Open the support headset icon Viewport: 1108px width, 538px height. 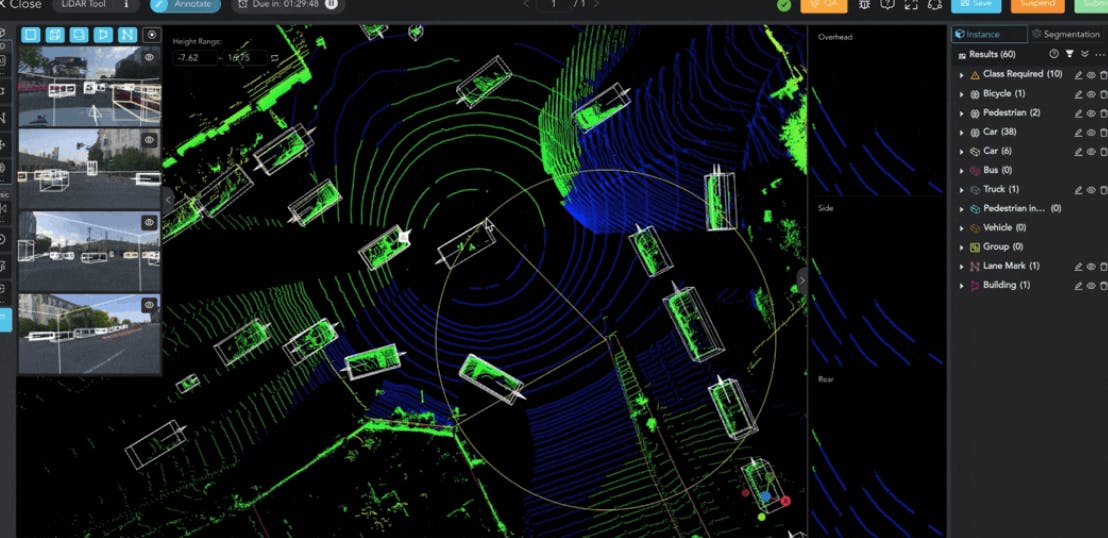tap(934, 4)
